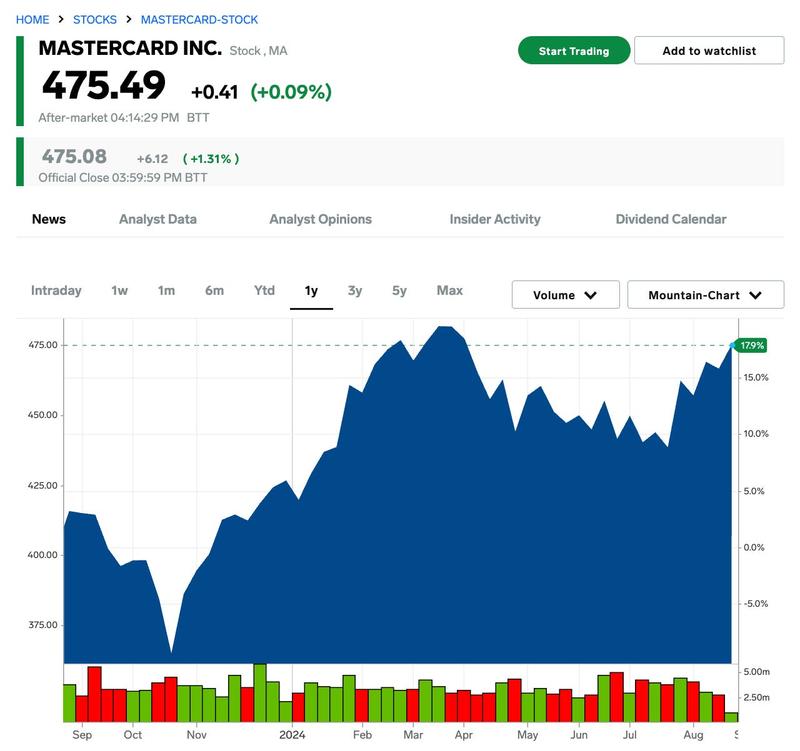The image size is (800, 751).
Task: Open the Analyst Opinions tab
Action: [320, 219]
